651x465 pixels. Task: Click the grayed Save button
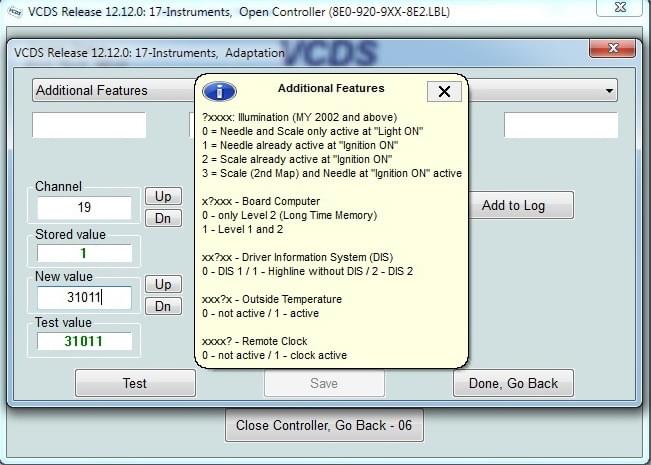point(324,383)
